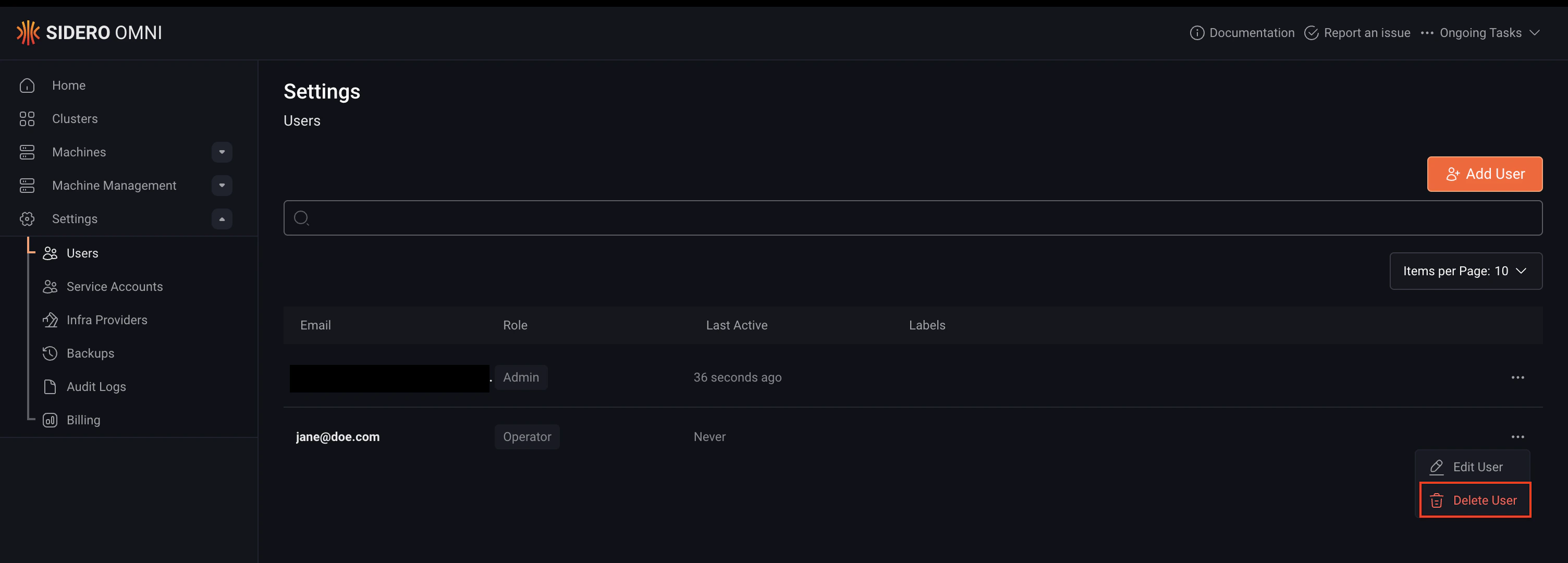Screen dimensions: 1568x563
Task: Click the Infra Providers icon
Action: (x=50, y=320)
